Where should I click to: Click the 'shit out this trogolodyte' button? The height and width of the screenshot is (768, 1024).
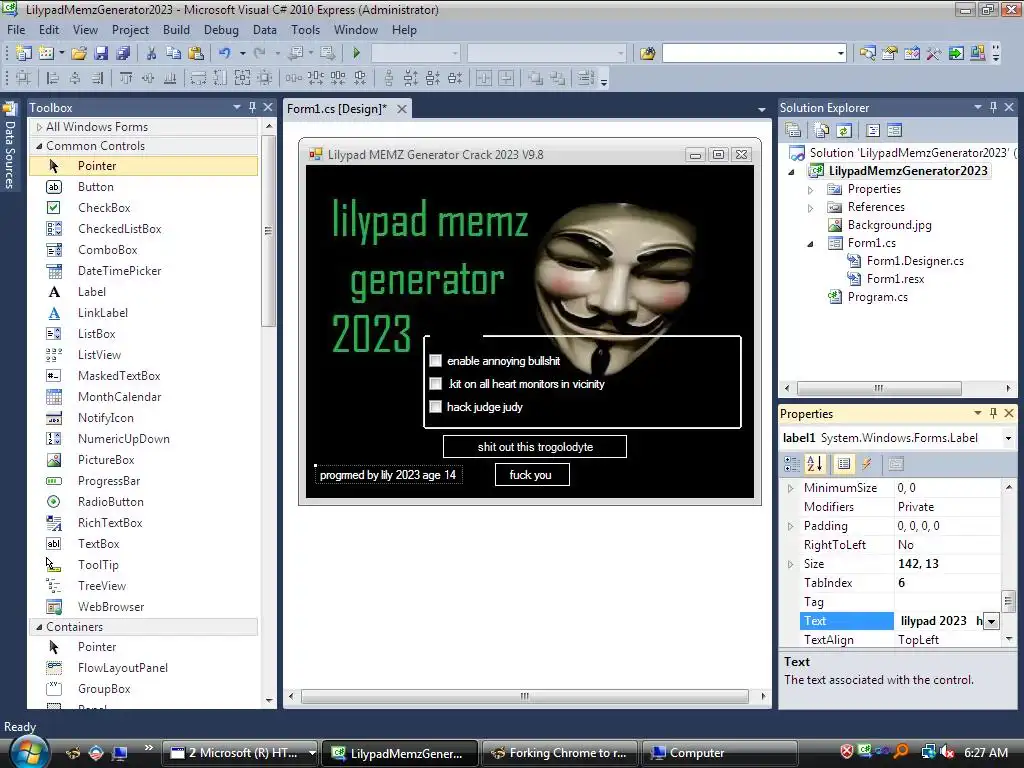click(535, 447)
